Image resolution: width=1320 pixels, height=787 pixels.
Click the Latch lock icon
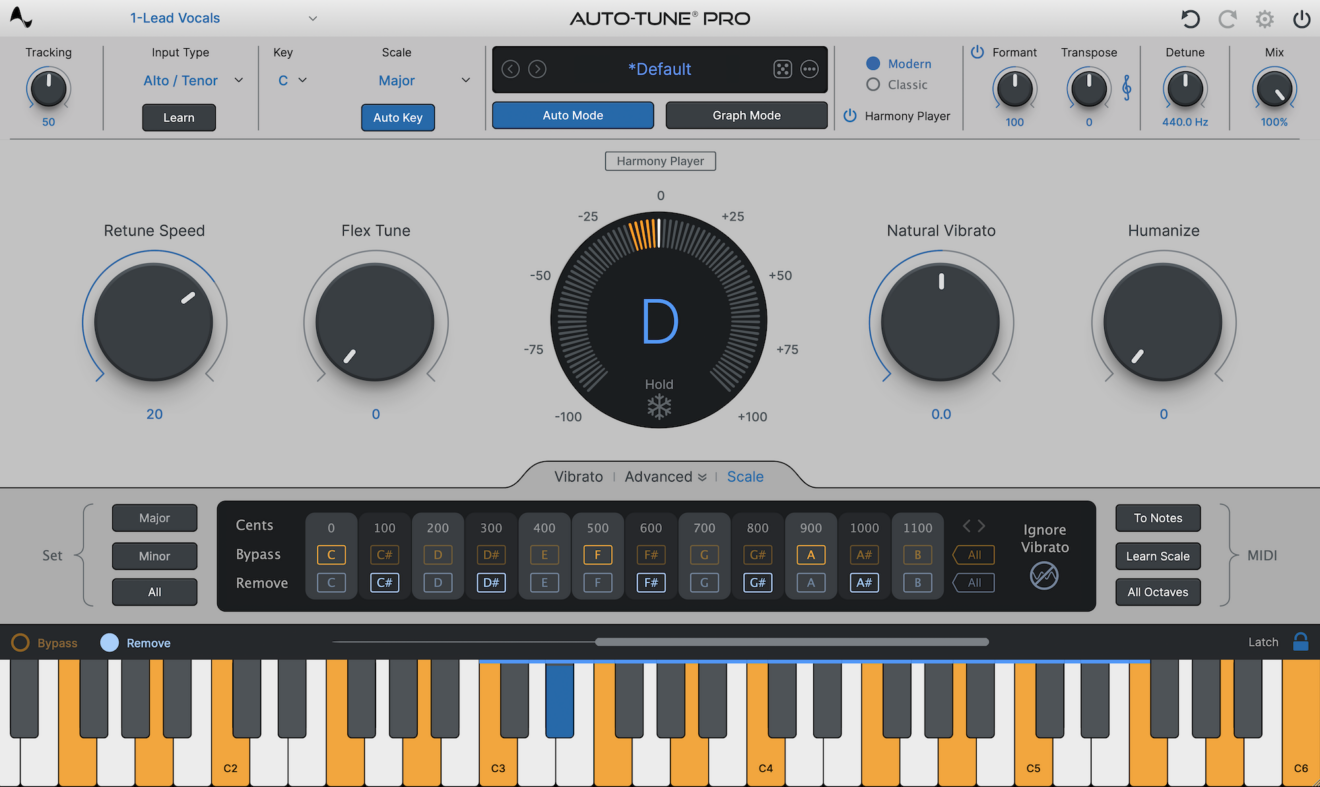point(1301,642)
